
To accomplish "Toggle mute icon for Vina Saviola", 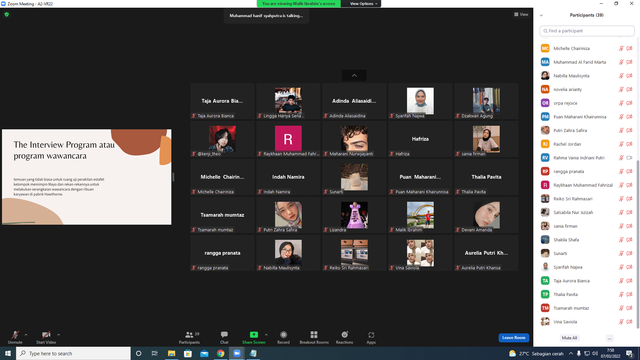I will (x=621, y=322).
